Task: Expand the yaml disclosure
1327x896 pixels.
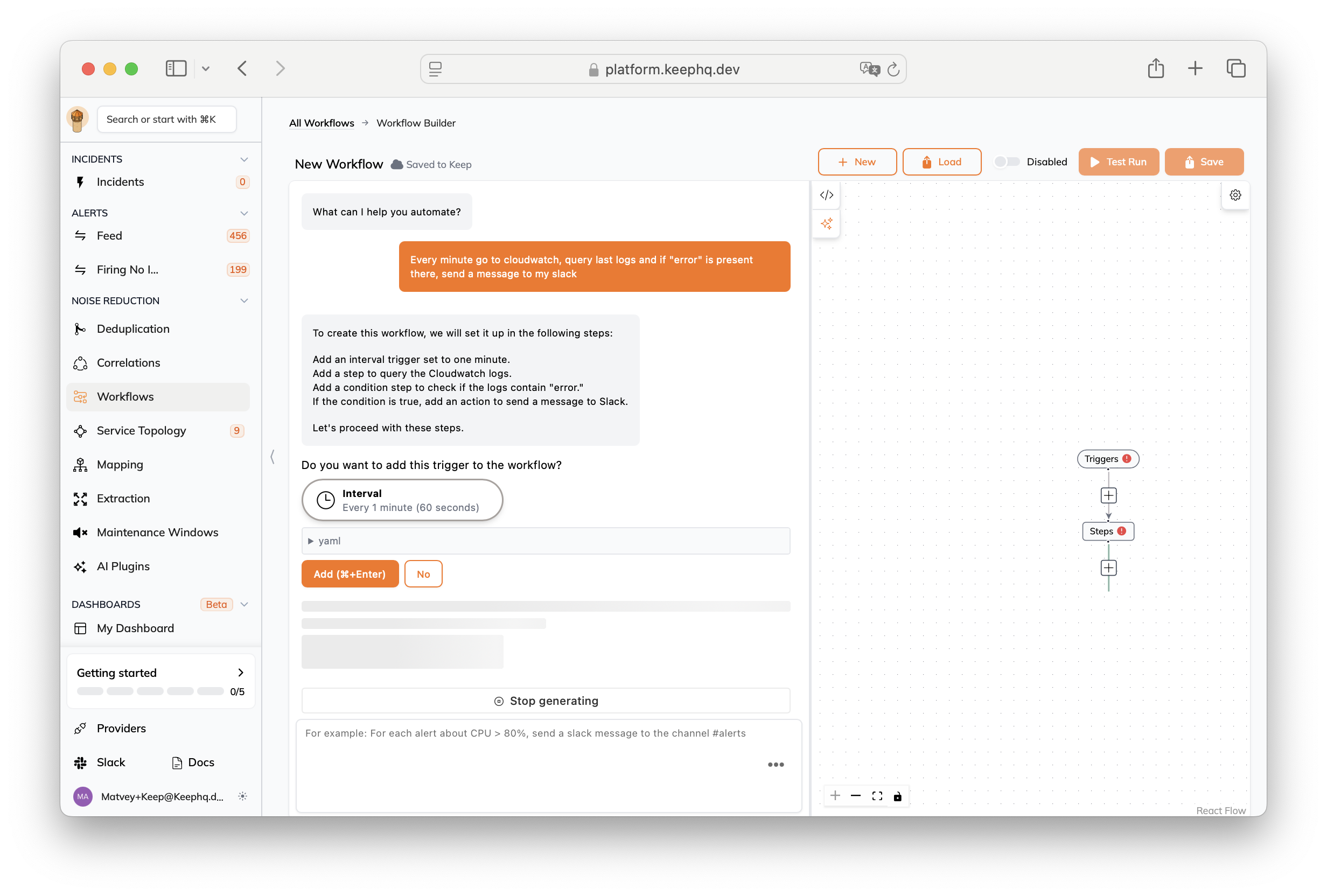Action: (x=546, y=541)
